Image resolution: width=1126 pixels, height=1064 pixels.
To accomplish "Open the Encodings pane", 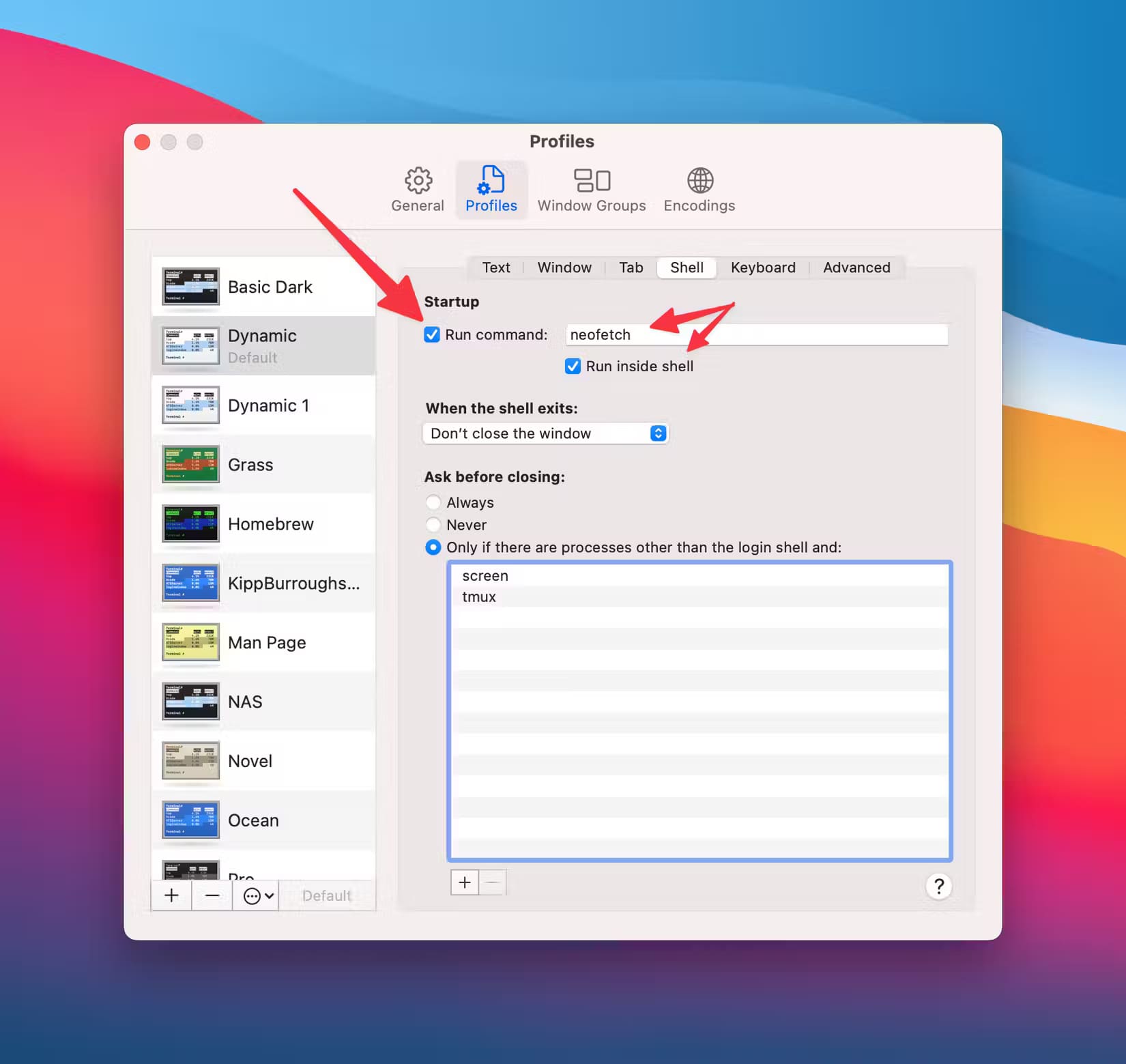I will 699,190.
